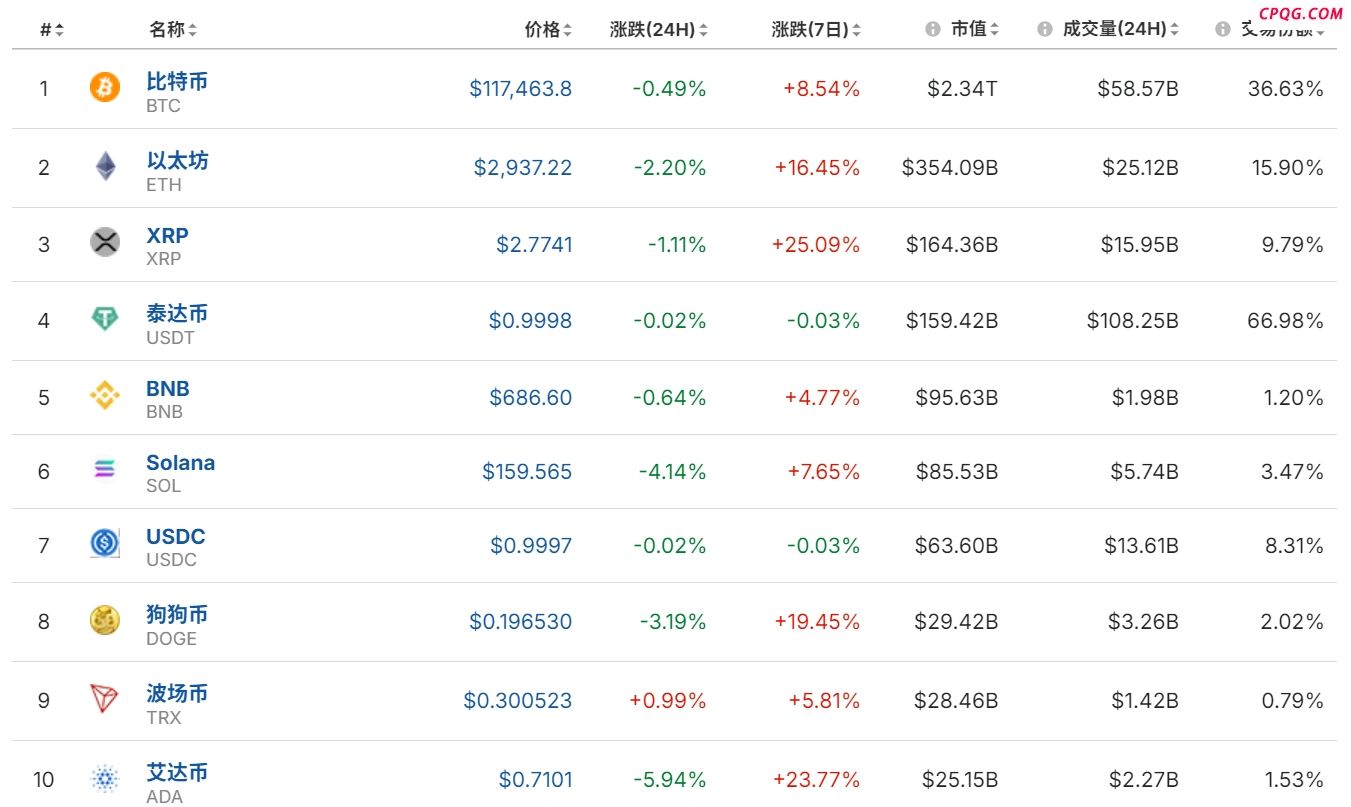The image size is (1351, 807).
Task: Click XRP price $2.7741
Action: pos(534,244)
